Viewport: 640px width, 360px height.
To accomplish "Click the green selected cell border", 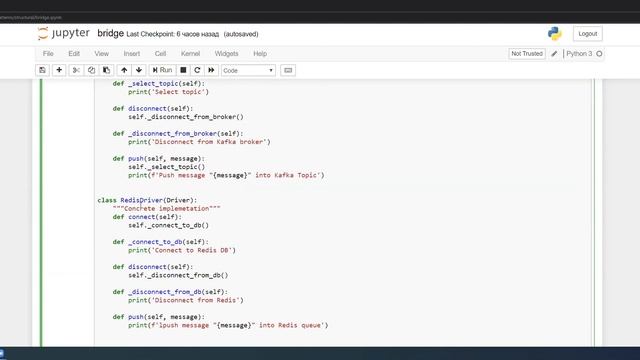I will pos(41,212).
